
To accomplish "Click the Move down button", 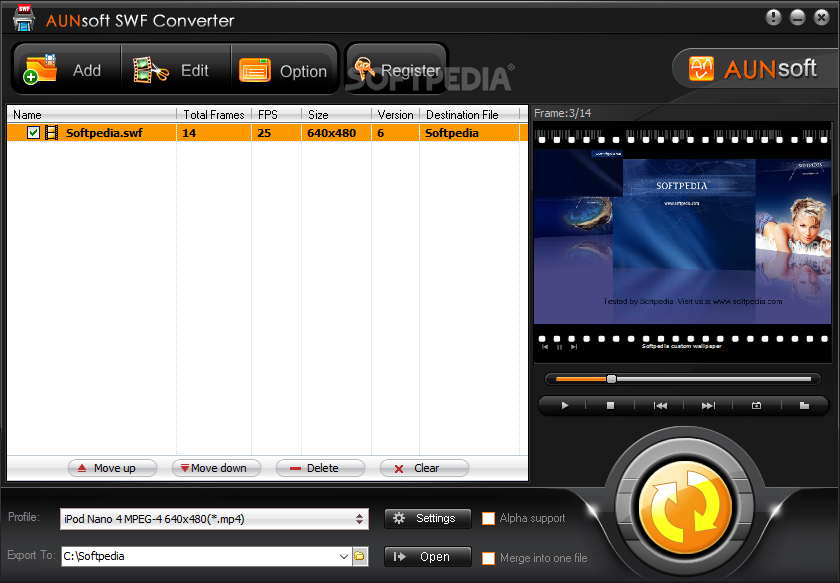I will coord(216,468).
